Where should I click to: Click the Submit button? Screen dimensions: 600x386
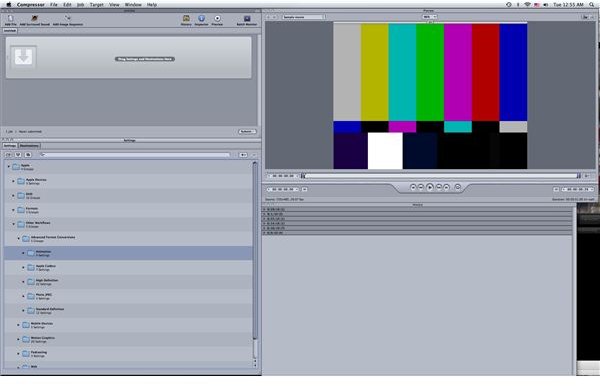pos(247,132)
